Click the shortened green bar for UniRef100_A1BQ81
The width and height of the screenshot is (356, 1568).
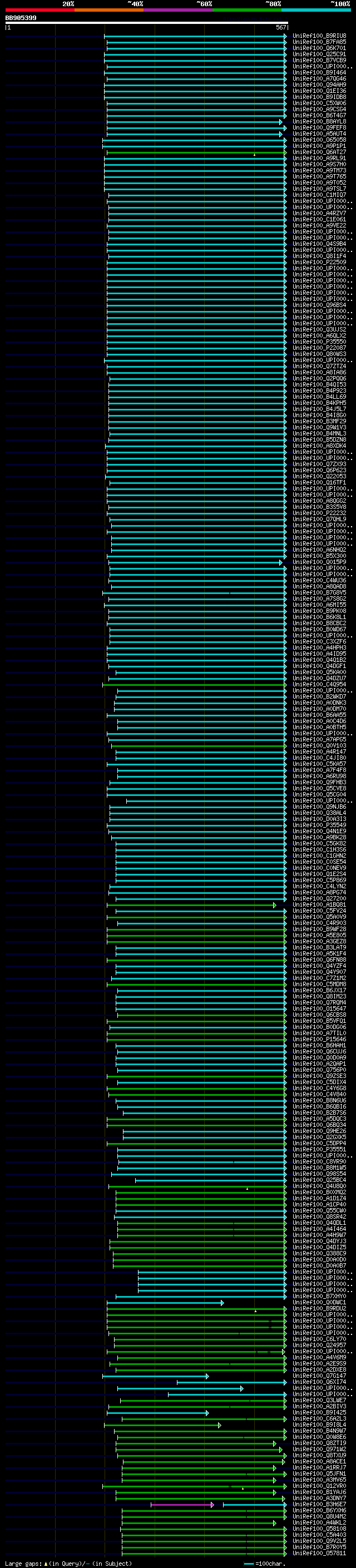pyautogui.click(x=192, y=905)
